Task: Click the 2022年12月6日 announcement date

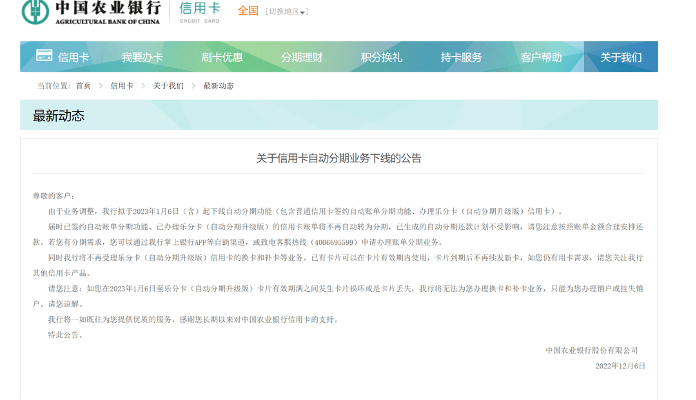Action: (x=620, y=367)
